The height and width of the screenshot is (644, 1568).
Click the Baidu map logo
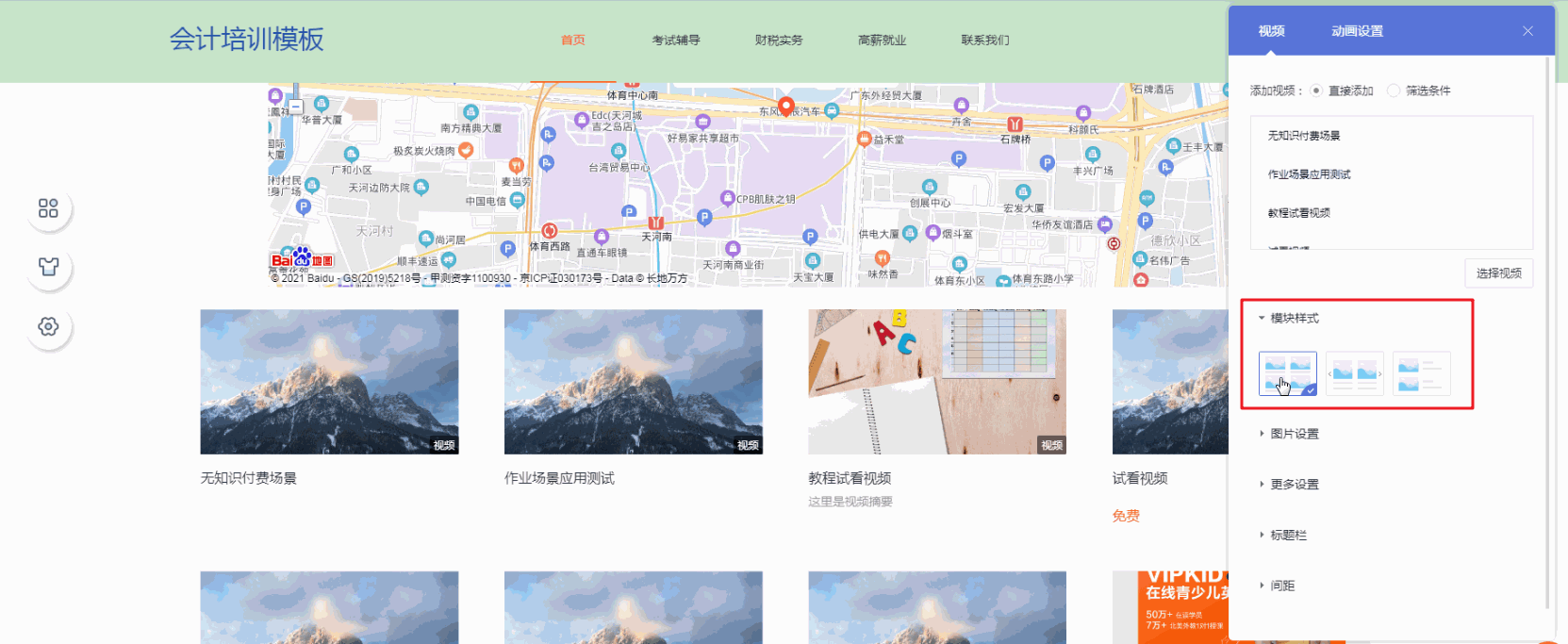click(302, 258)
